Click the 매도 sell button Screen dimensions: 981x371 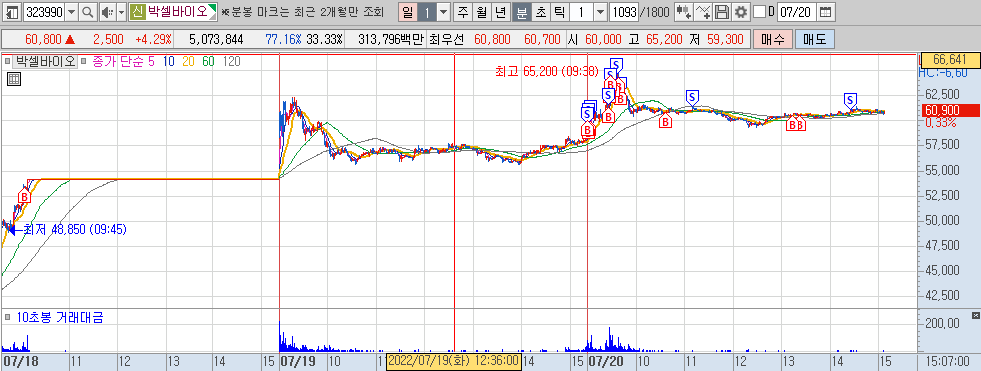coord(815,39)
